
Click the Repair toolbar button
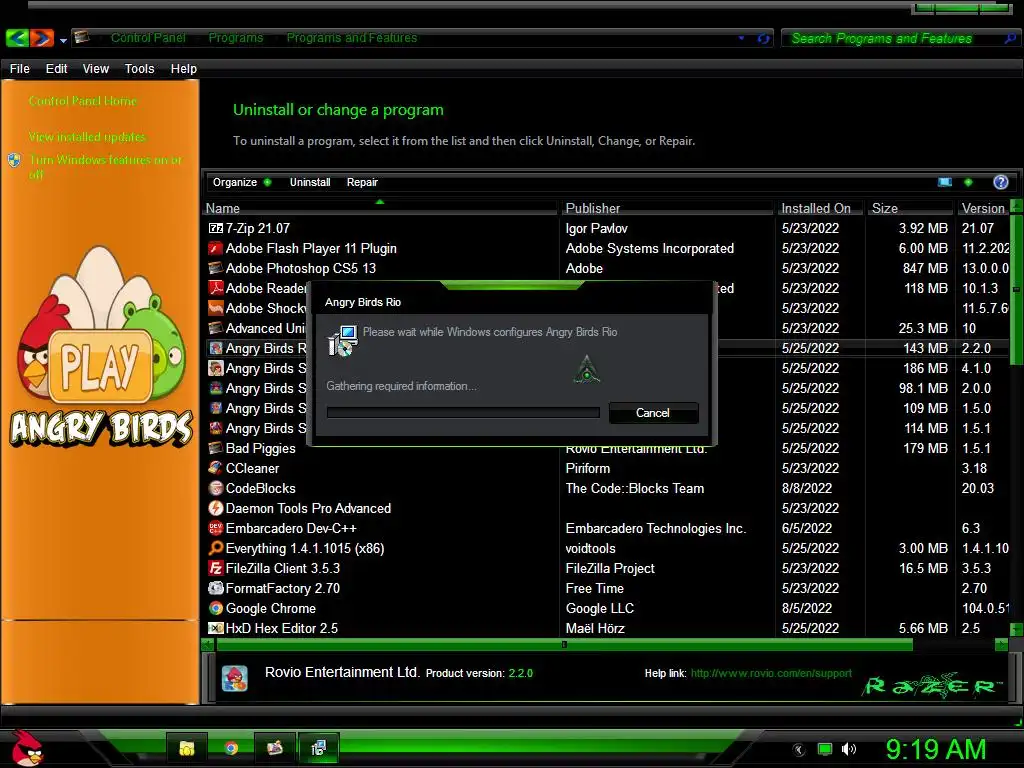362,182
